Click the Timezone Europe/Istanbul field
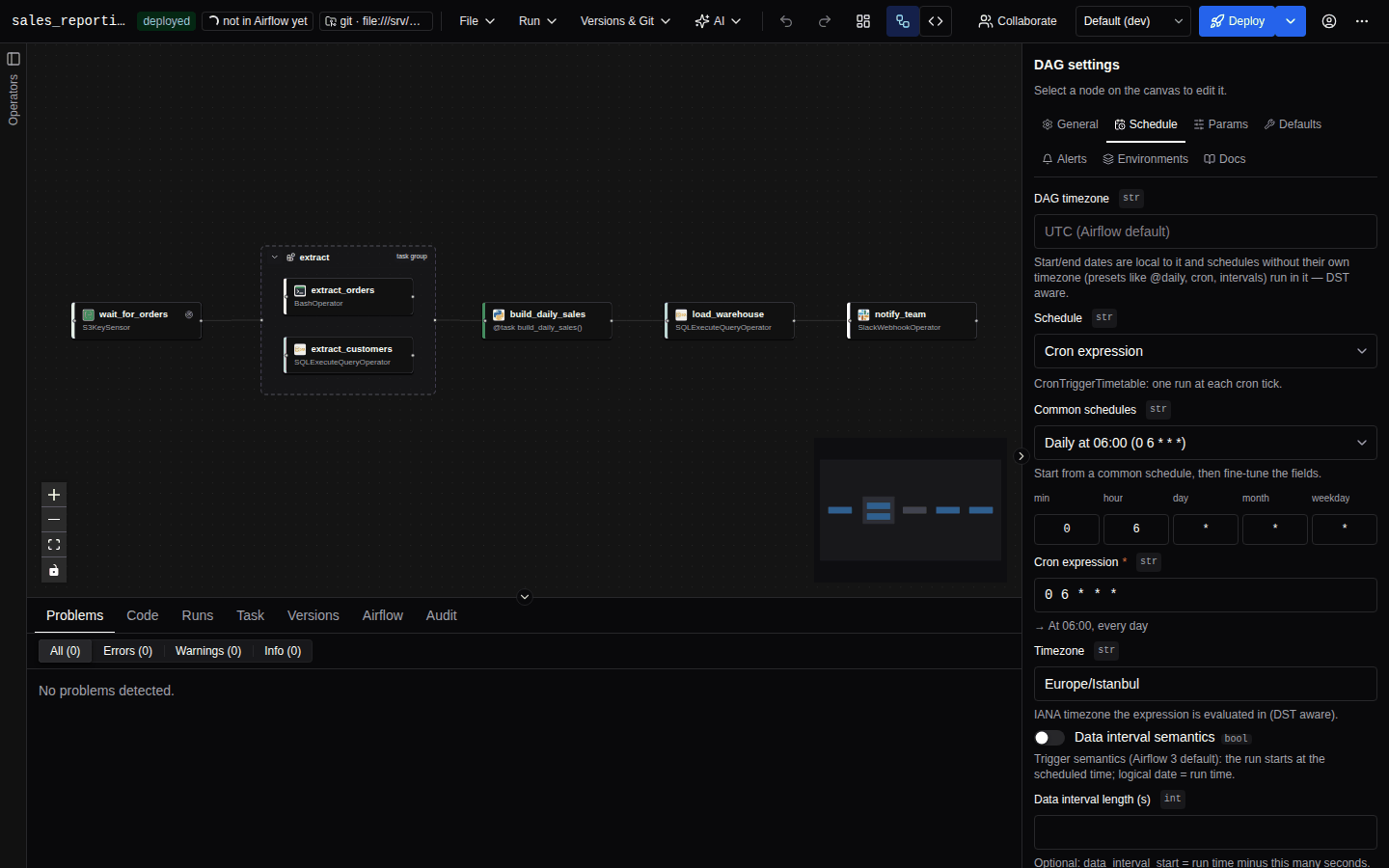Screen dimensions: 1389x868 (x=1206, y=684)
